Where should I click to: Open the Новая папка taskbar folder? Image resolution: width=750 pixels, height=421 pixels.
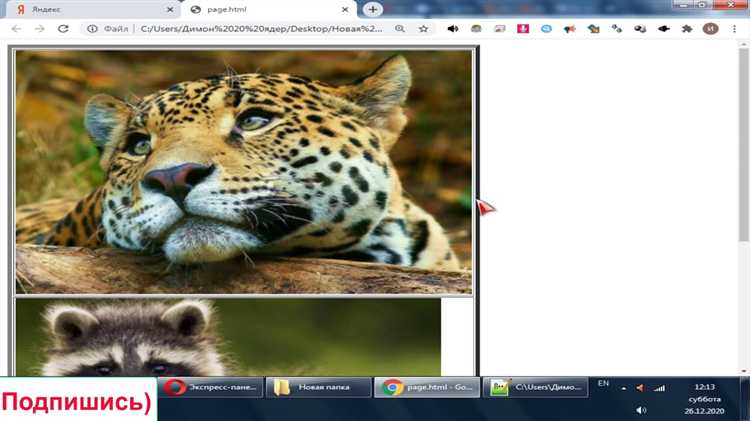319,387
